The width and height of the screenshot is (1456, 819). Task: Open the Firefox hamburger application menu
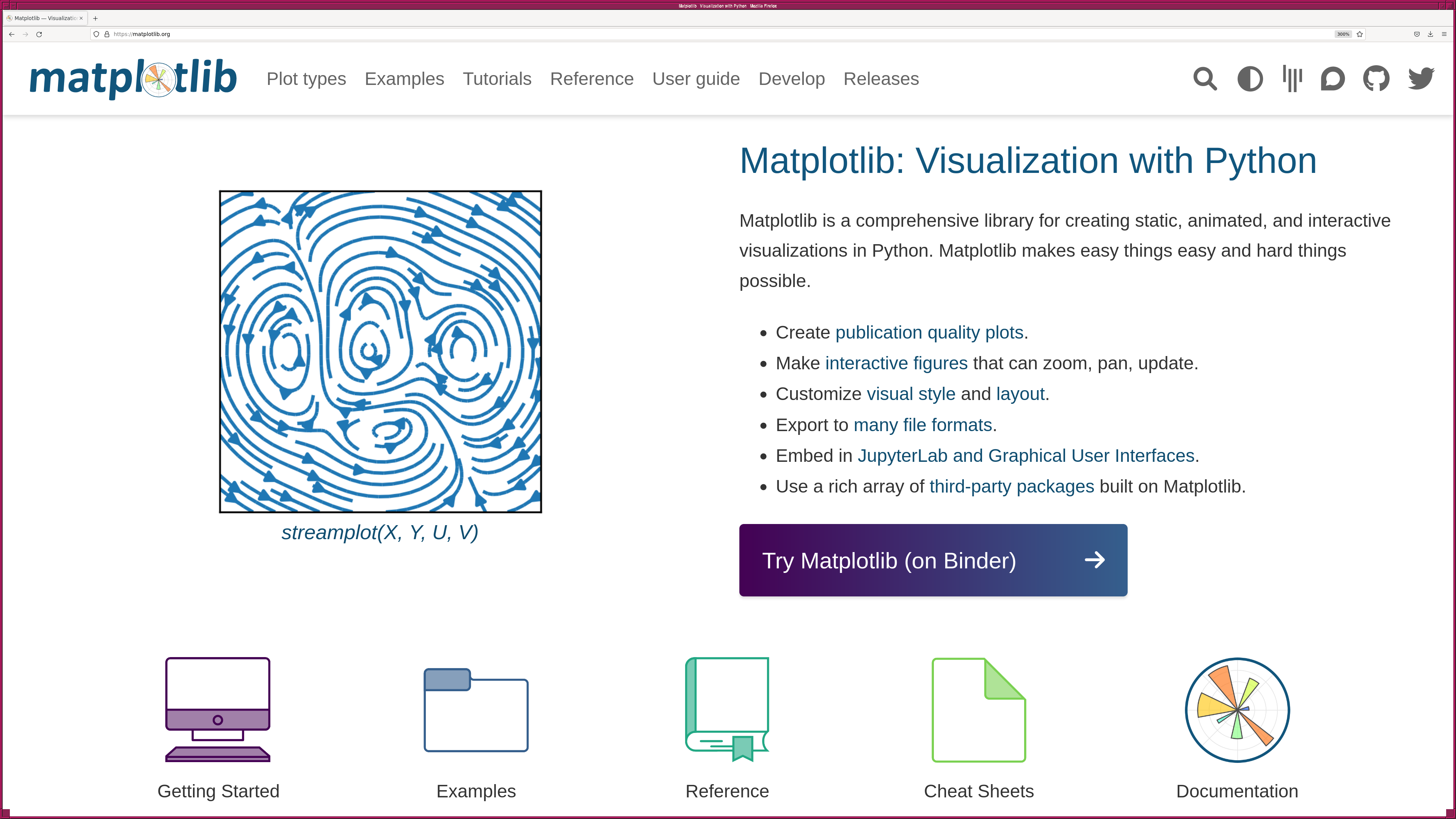(x=1444, y=34)
